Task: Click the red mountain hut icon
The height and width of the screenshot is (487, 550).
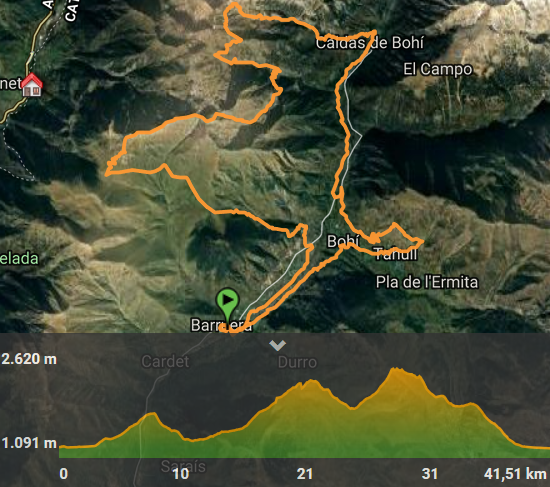Action: pos(32,85)
